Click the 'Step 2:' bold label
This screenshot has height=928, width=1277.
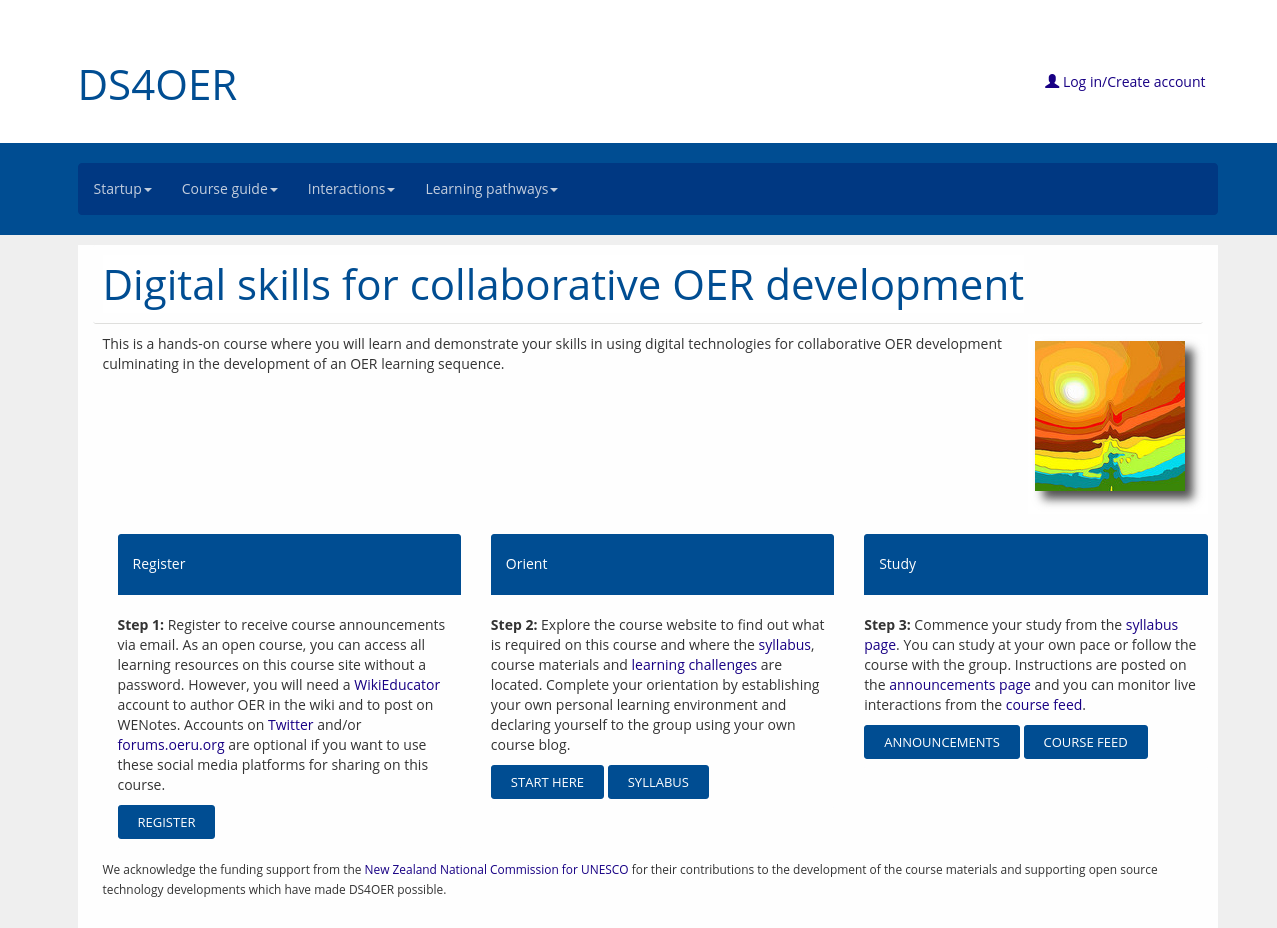[x=514, y=625]
